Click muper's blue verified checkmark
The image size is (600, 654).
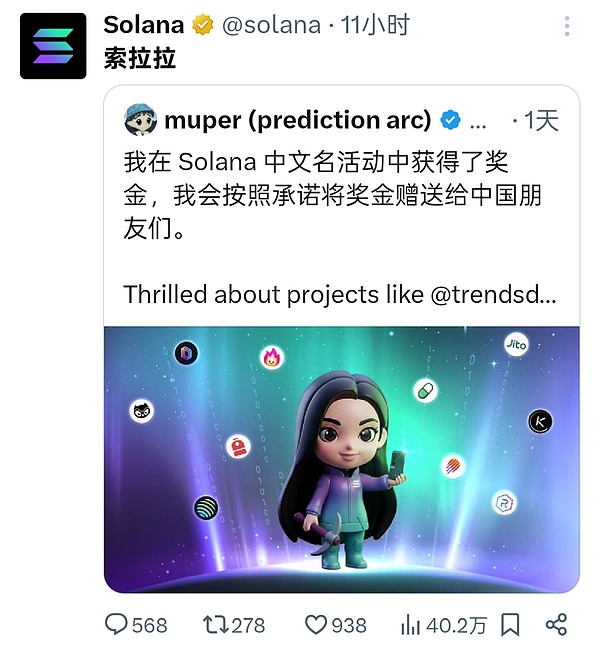tap(450, 121)
